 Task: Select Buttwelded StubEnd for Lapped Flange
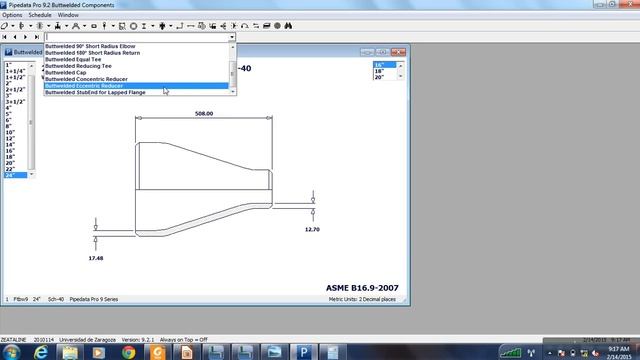pos(136,92)
